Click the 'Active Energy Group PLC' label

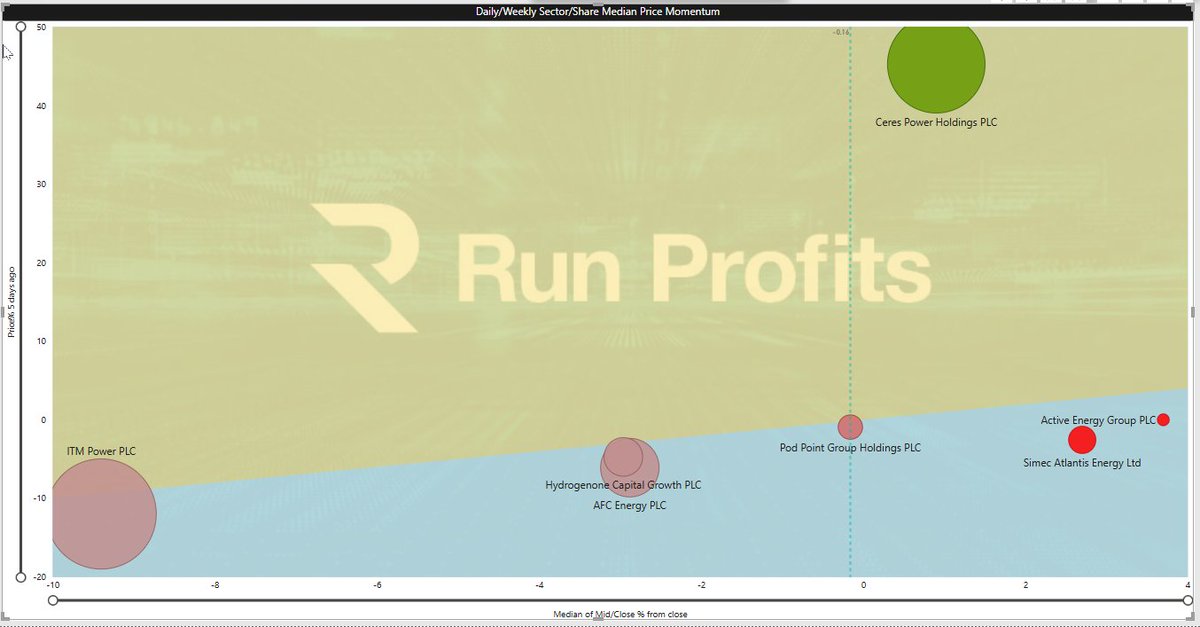pyautogui.click(x=1098, y=421)
